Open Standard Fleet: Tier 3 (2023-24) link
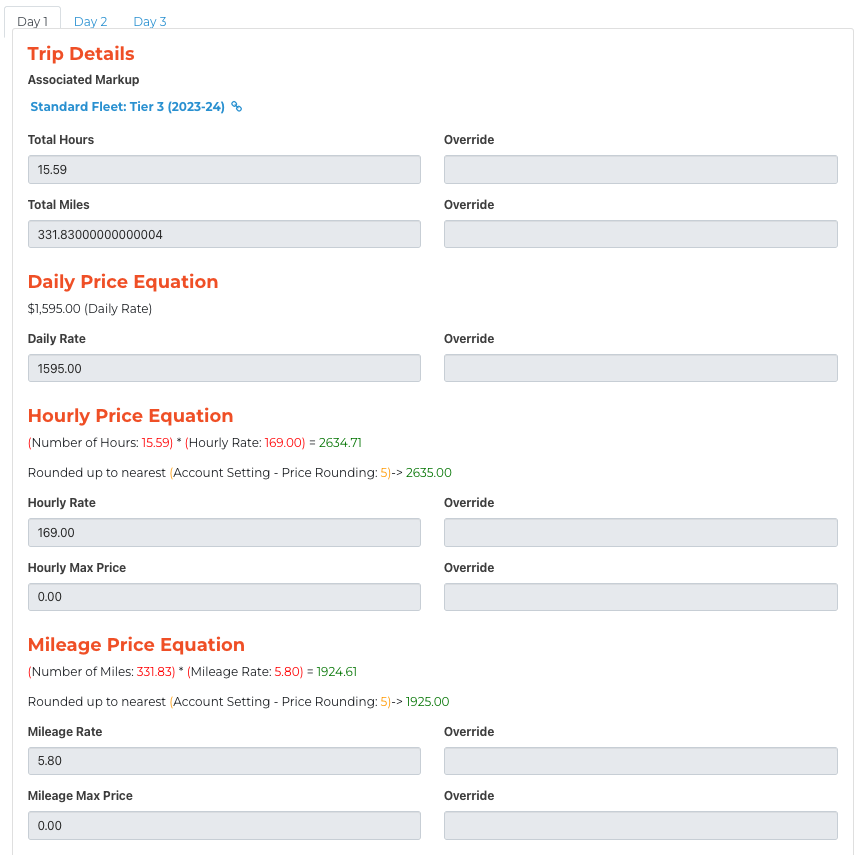 127,106
